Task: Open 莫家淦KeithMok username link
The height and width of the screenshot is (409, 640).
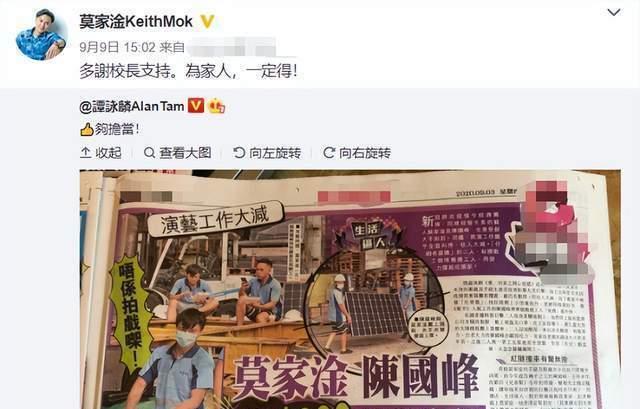Action: [136, 21]
